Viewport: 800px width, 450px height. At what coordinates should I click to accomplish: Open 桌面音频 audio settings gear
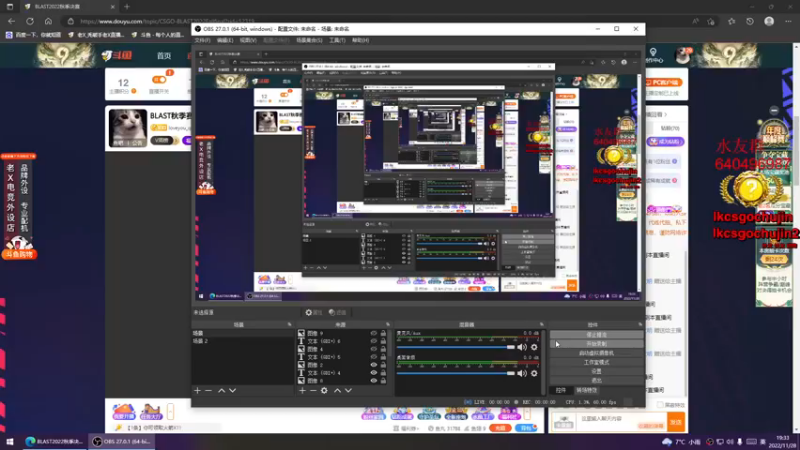pos(534,373)
